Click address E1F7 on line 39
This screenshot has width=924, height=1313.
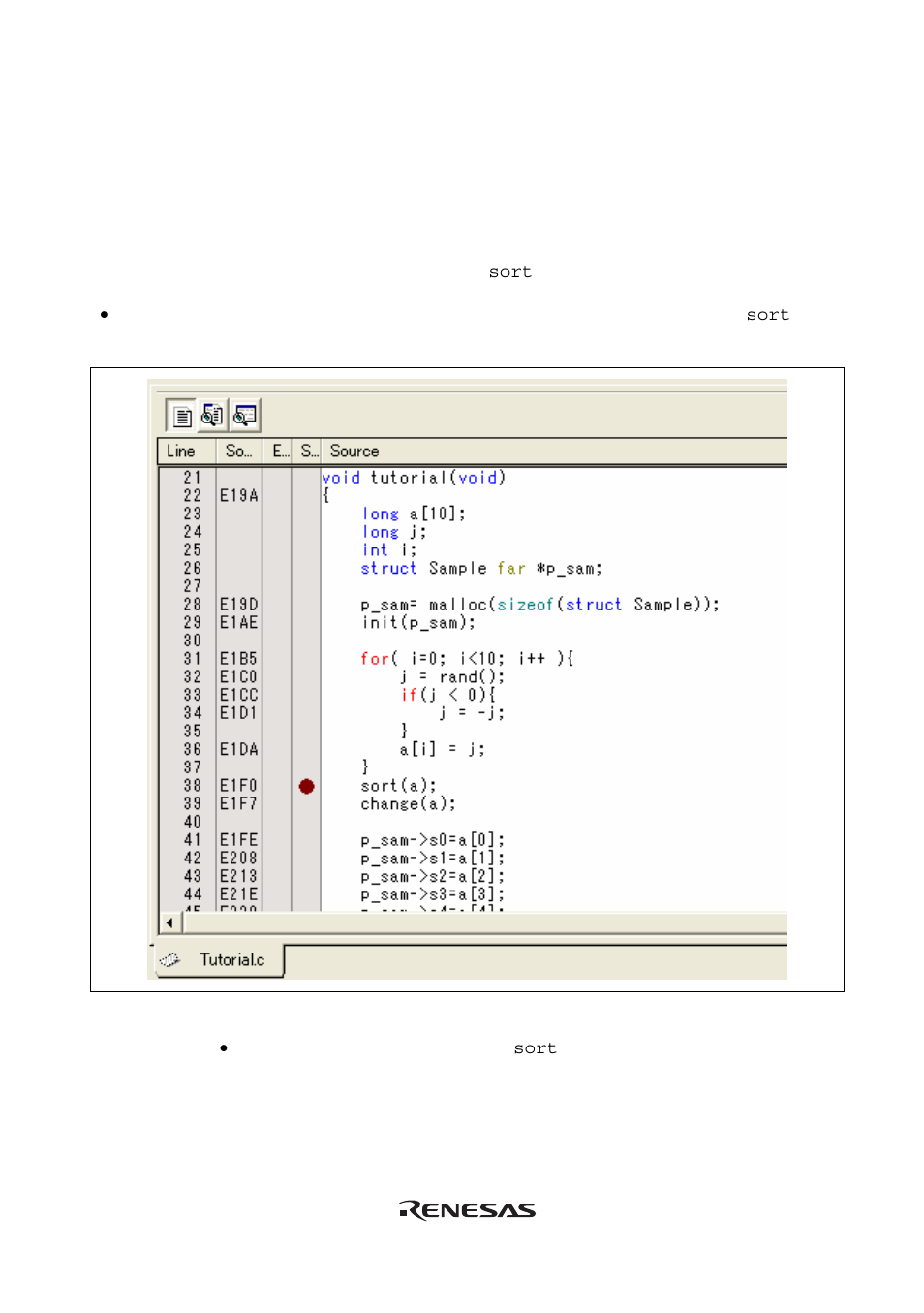pyautogui.click(x=239, y=804)
